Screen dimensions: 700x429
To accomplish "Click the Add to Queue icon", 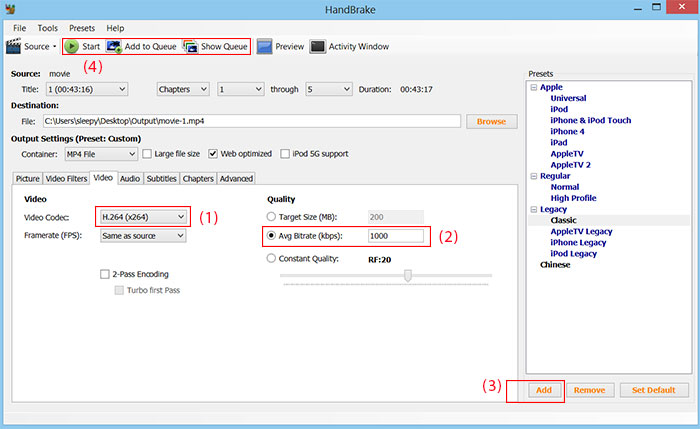I will point(114,46).
